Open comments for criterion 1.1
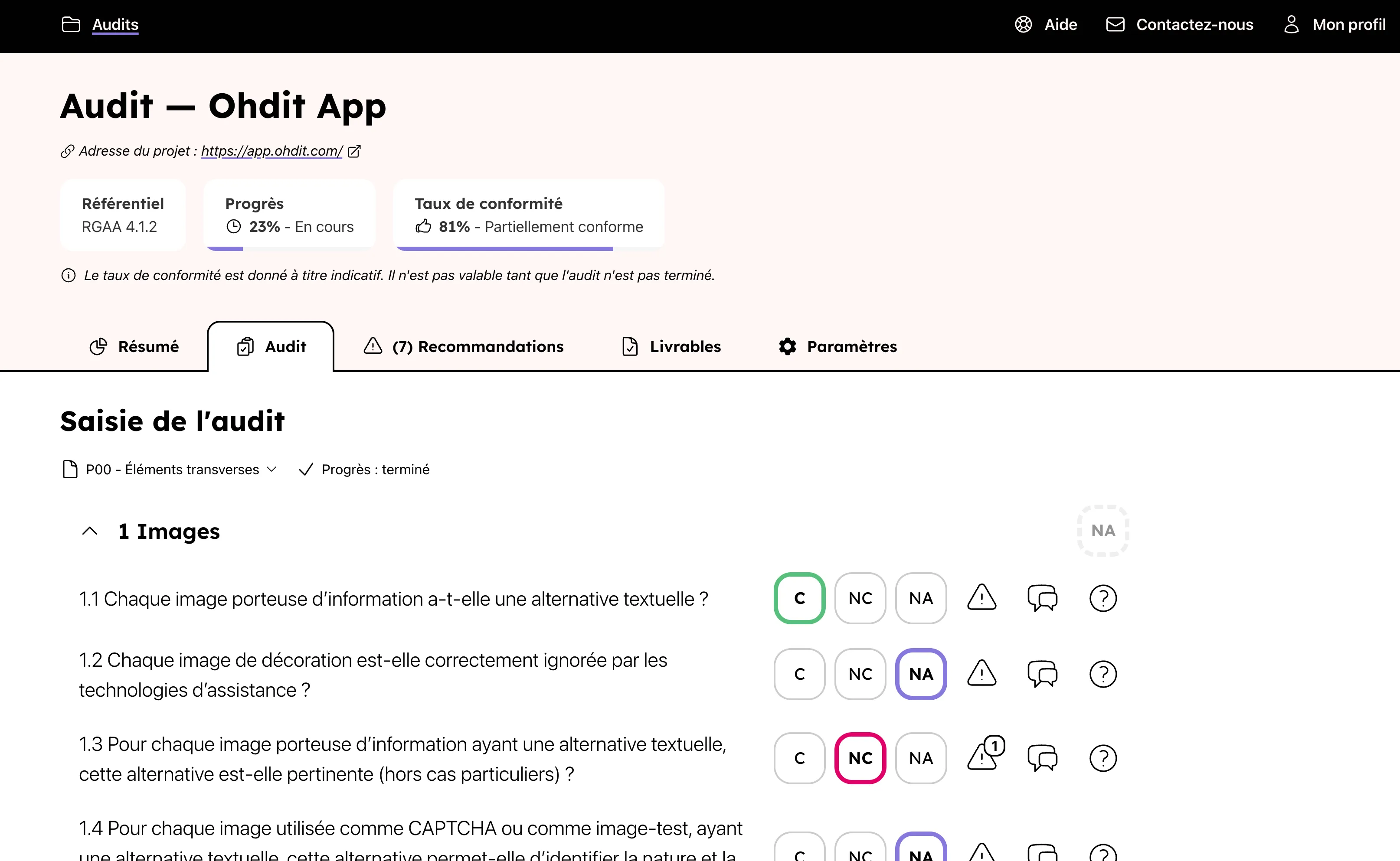The image size is (1400, 861). (1042, 598)
